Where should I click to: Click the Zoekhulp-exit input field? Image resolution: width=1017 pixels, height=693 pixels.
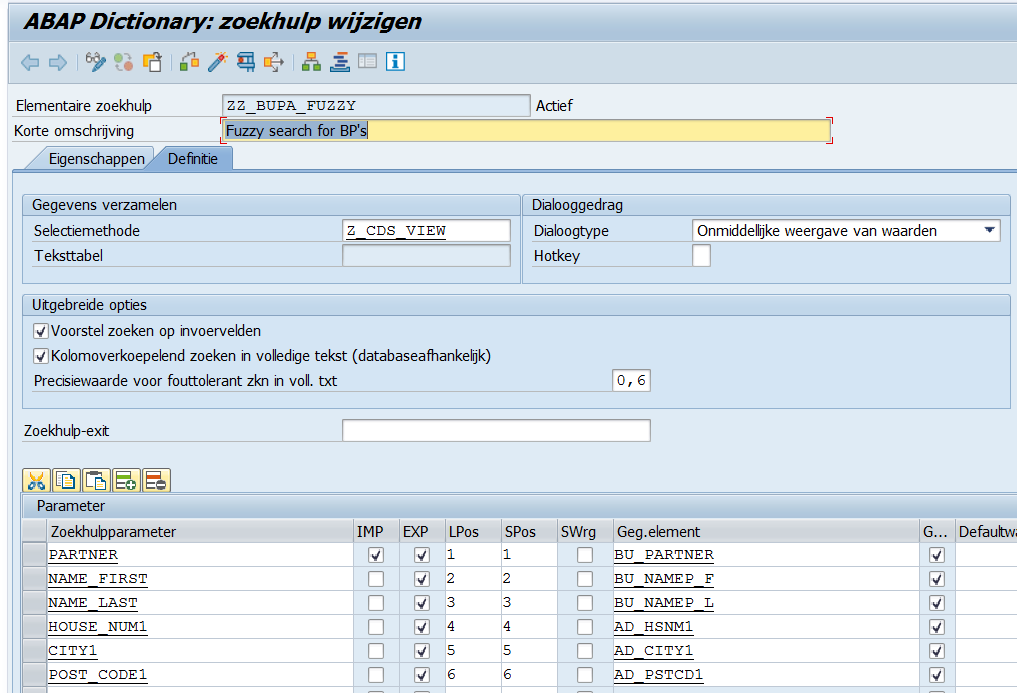click(x=496, y=431)
